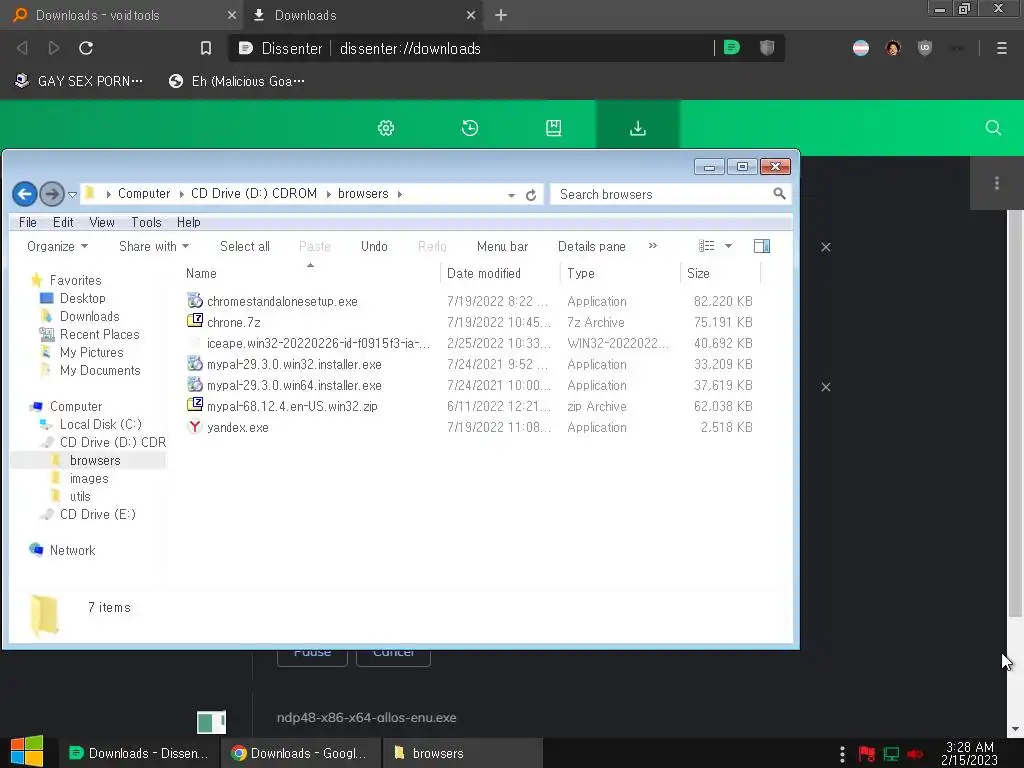The image size is (1024, 768).
Task: Go back in Explorer window
Action: pyautogui.click(x=25, y=194)
